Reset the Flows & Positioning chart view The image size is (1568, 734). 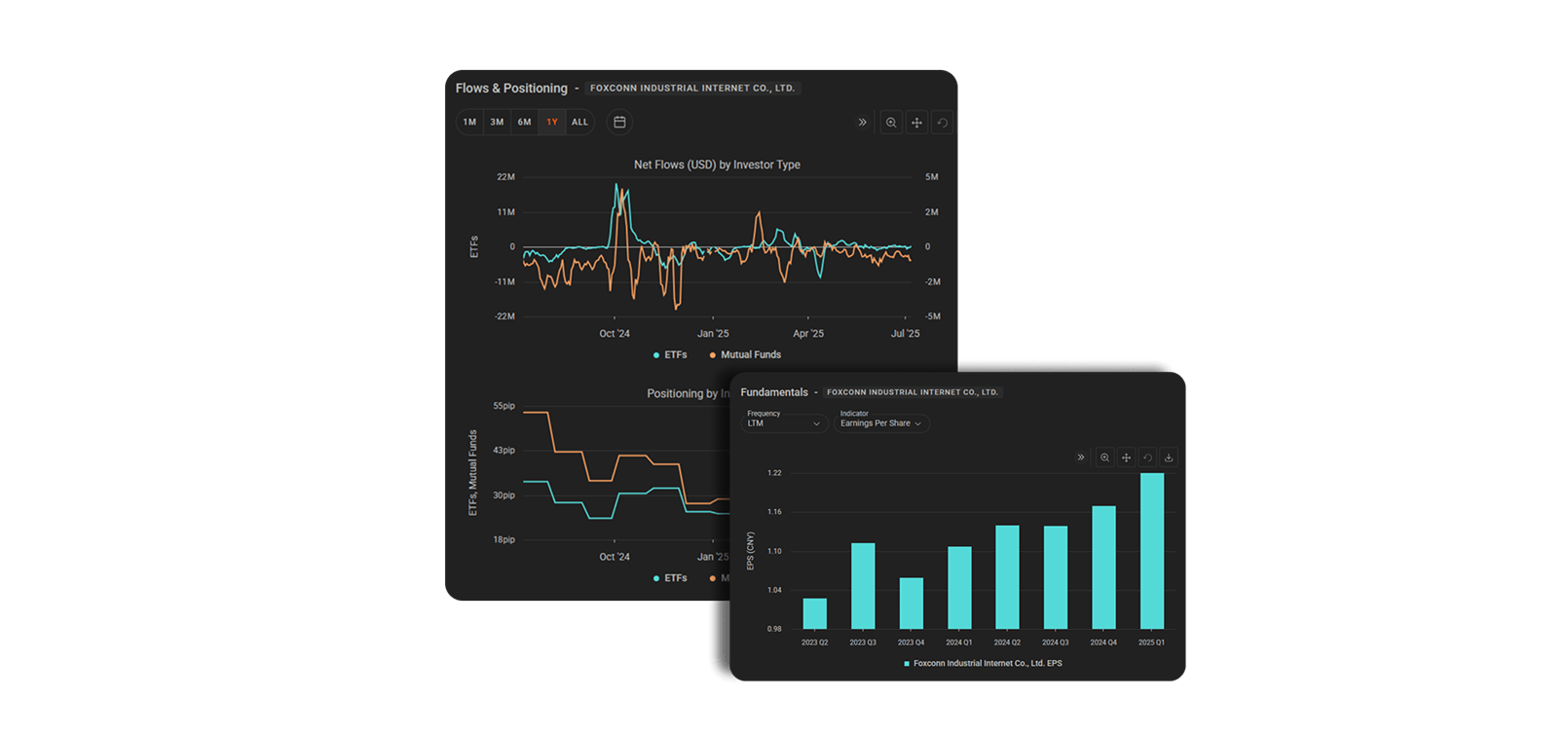pyautogui.click(x=942, y=123)
